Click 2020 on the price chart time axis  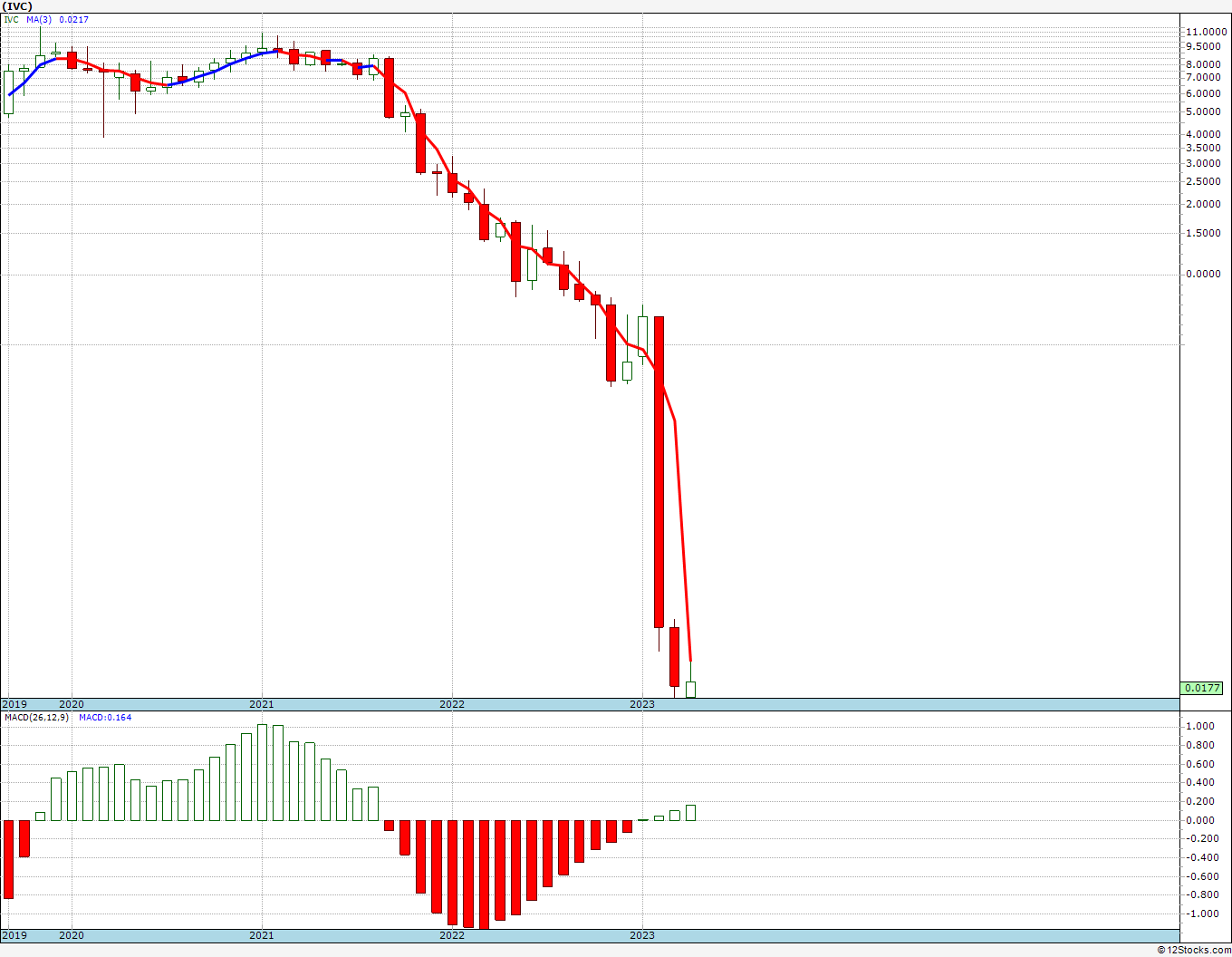pyautogui.click(x=71, y=704)
